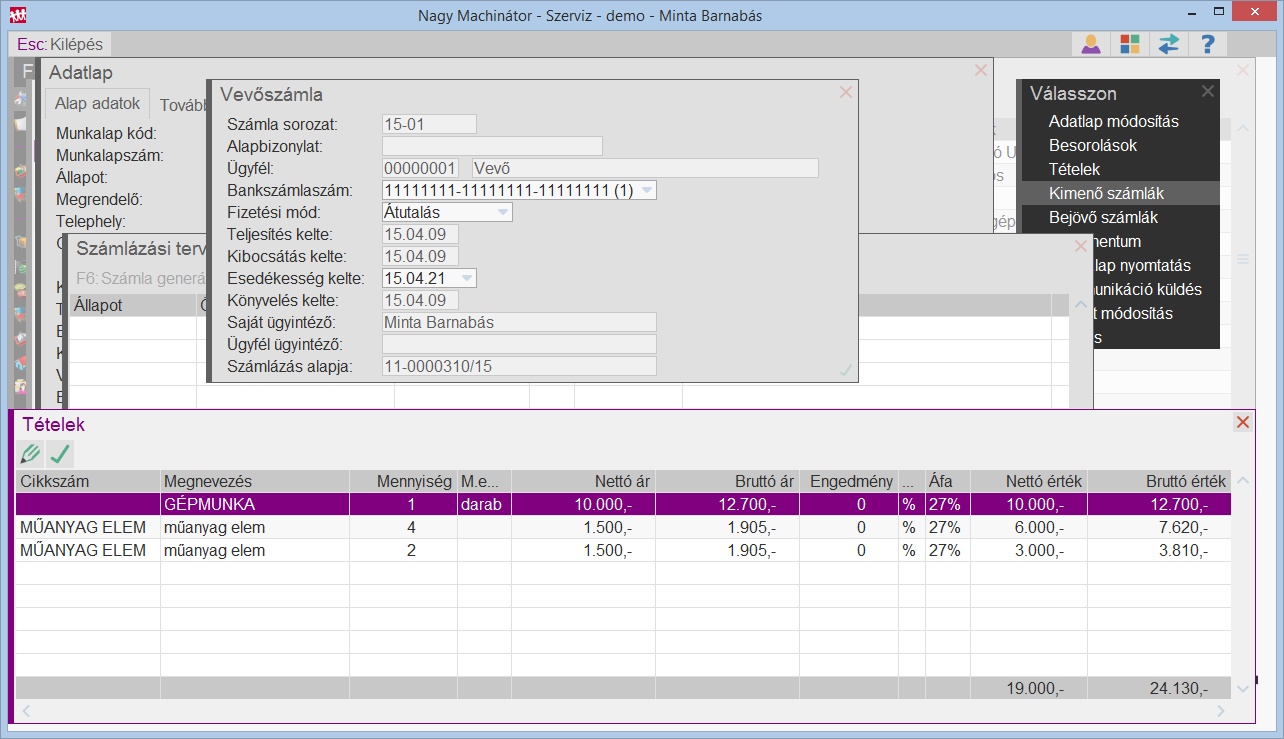Choose Tételek in the Válasszon menu
Image resolution: width=1284 pixels, height=739 pixels.
point(1074,170)
